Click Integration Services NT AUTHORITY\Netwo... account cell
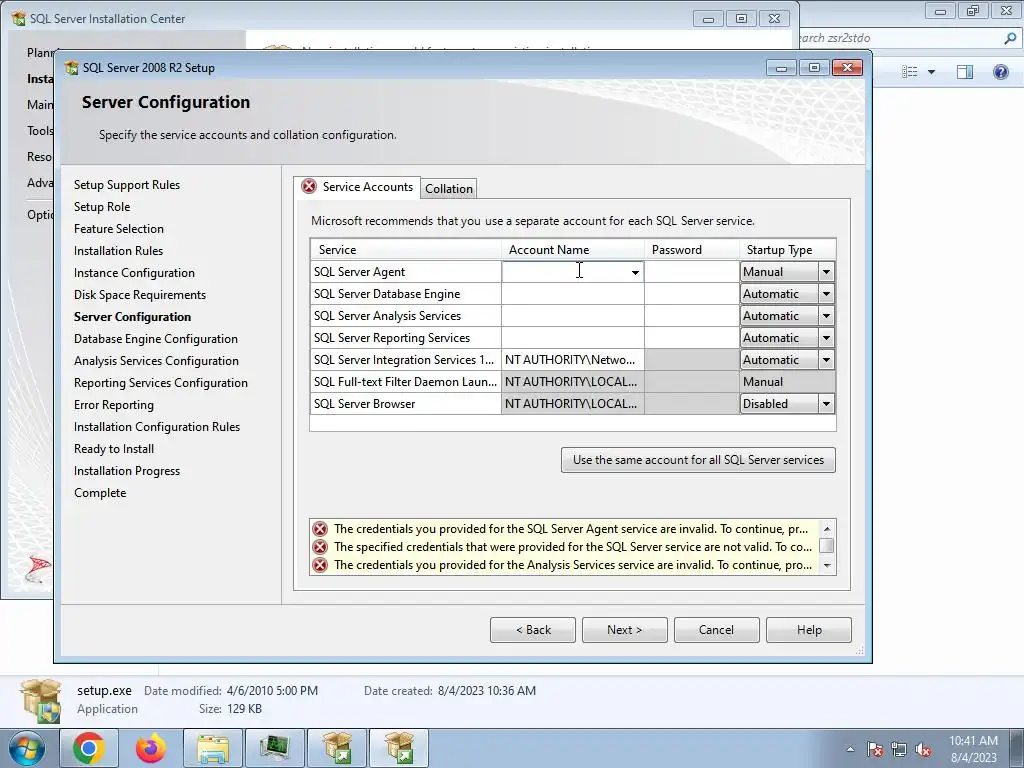The image size is (1024, 768). 573,360
